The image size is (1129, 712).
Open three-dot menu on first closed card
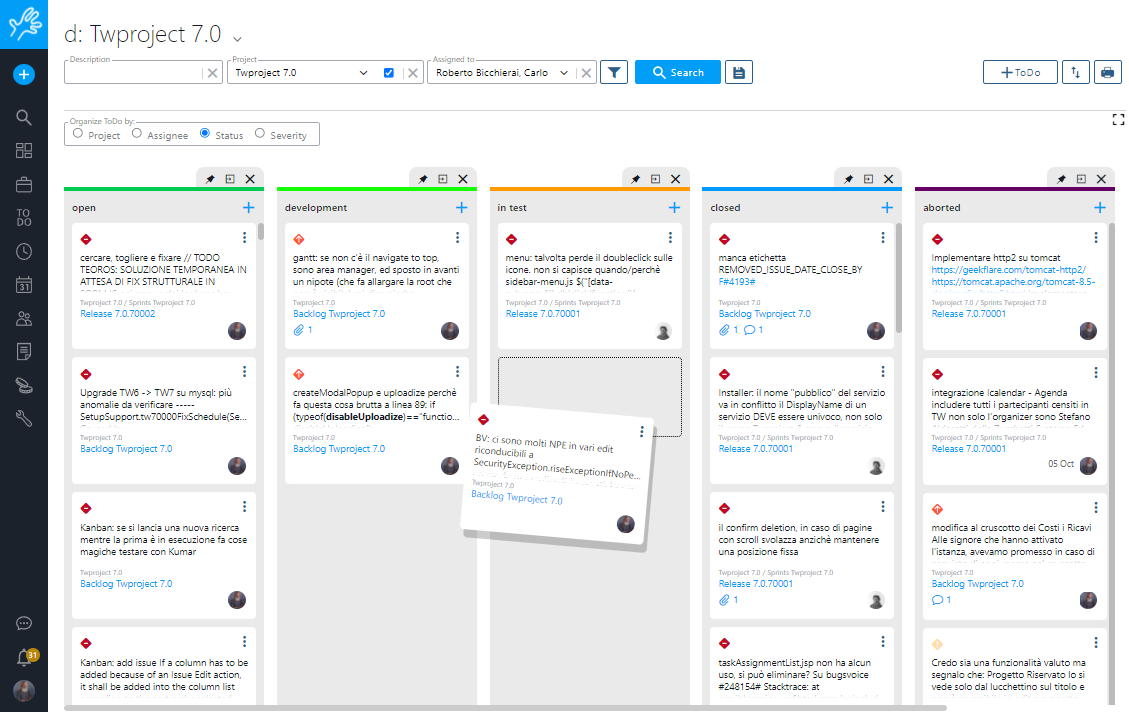(884, 238)
